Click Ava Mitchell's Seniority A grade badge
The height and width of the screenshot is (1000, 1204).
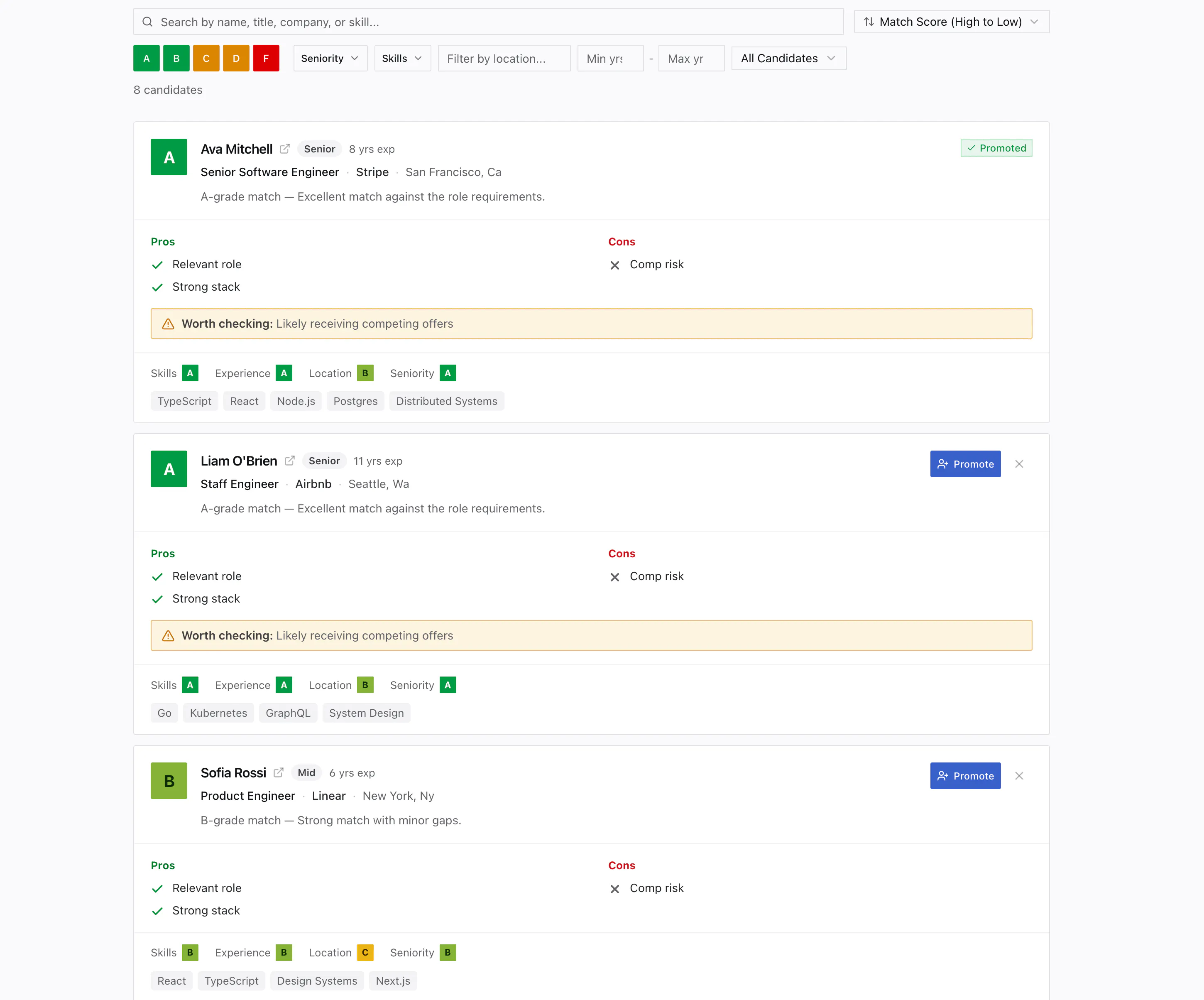click(448, 373)
